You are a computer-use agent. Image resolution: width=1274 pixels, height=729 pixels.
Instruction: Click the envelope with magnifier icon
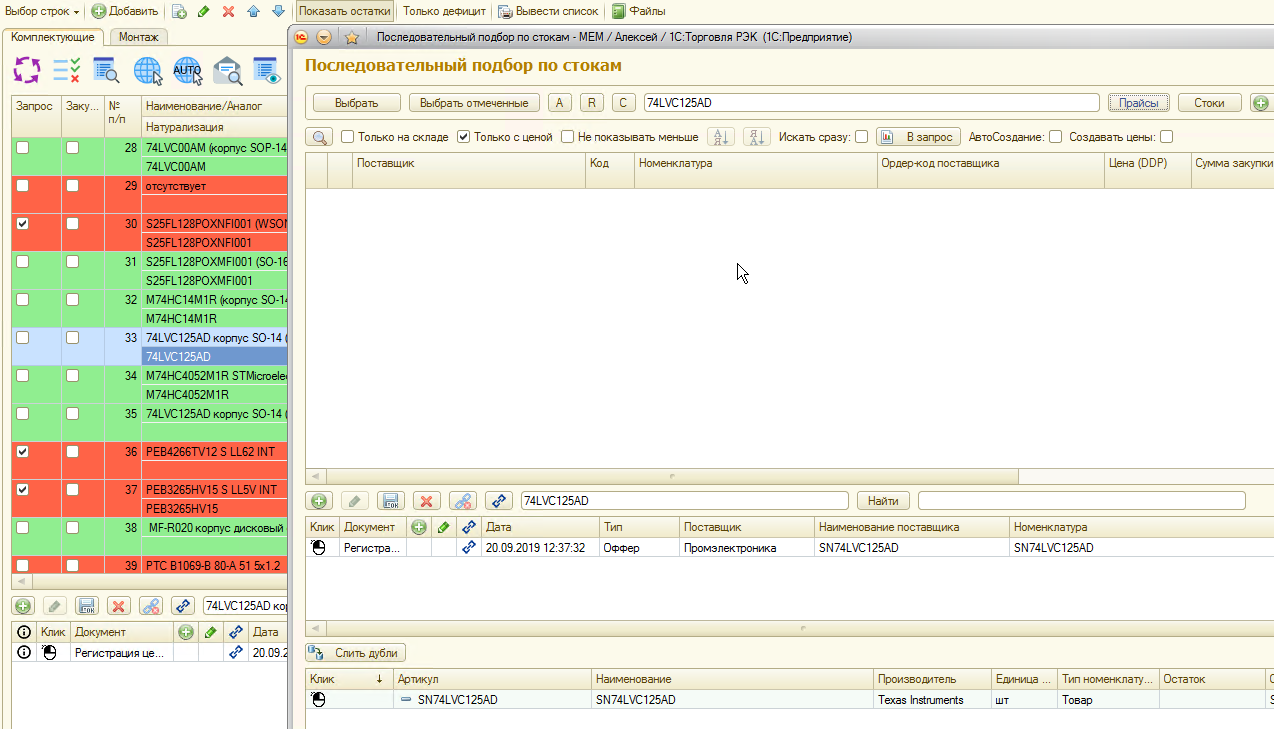tap(227, 70)
